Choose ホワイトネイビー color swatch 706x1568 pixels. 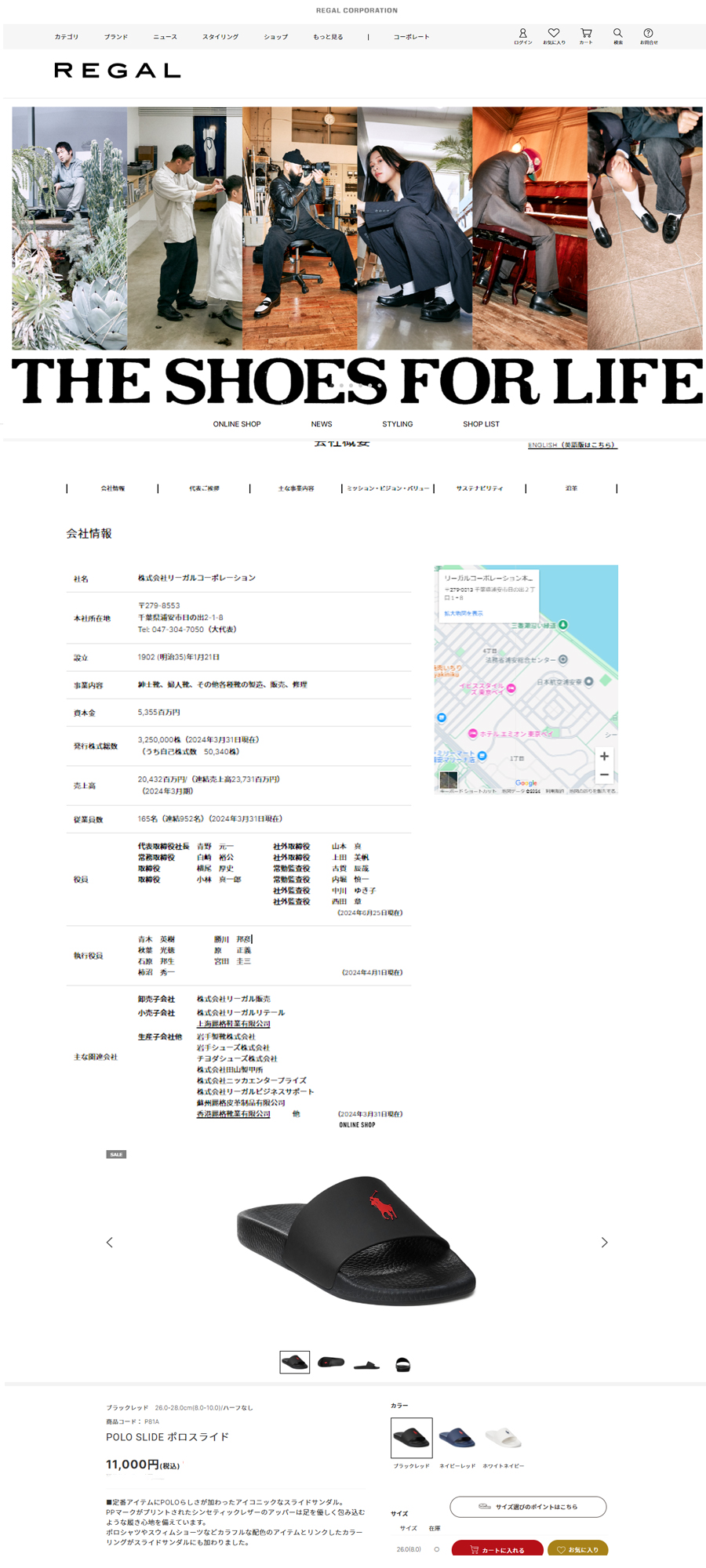(503, 1438)
